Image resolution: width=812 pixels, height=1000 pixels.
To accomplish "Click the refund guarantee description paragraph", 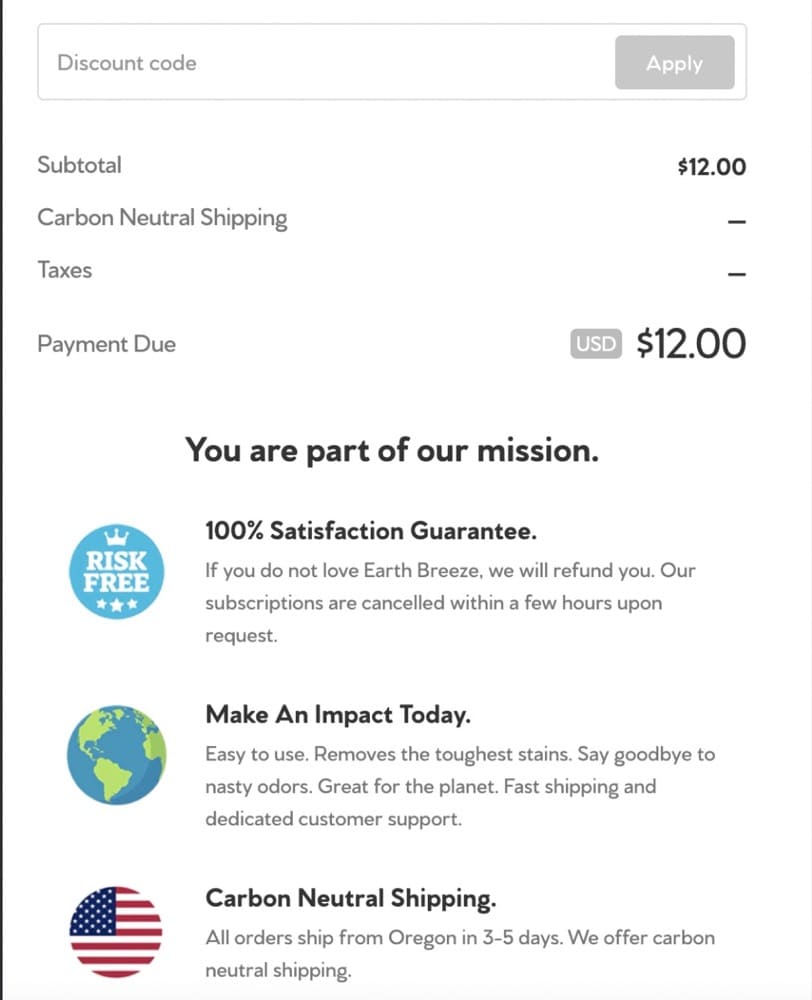I will click(x=449, y=603).
